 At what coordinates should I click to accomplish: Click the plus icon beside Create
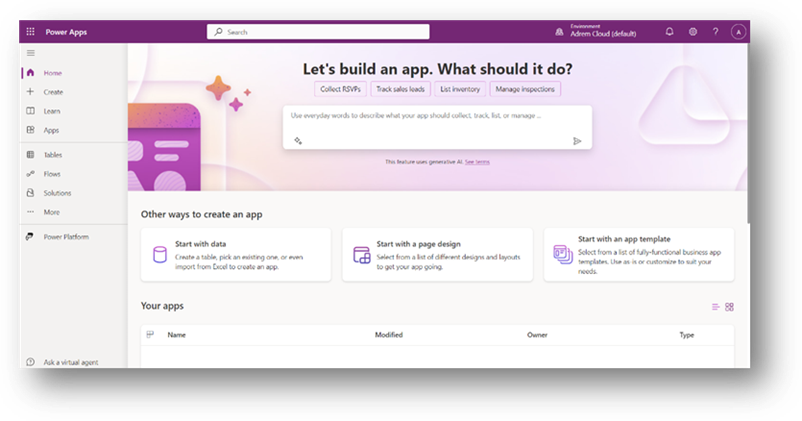click(x=30, y=92)
